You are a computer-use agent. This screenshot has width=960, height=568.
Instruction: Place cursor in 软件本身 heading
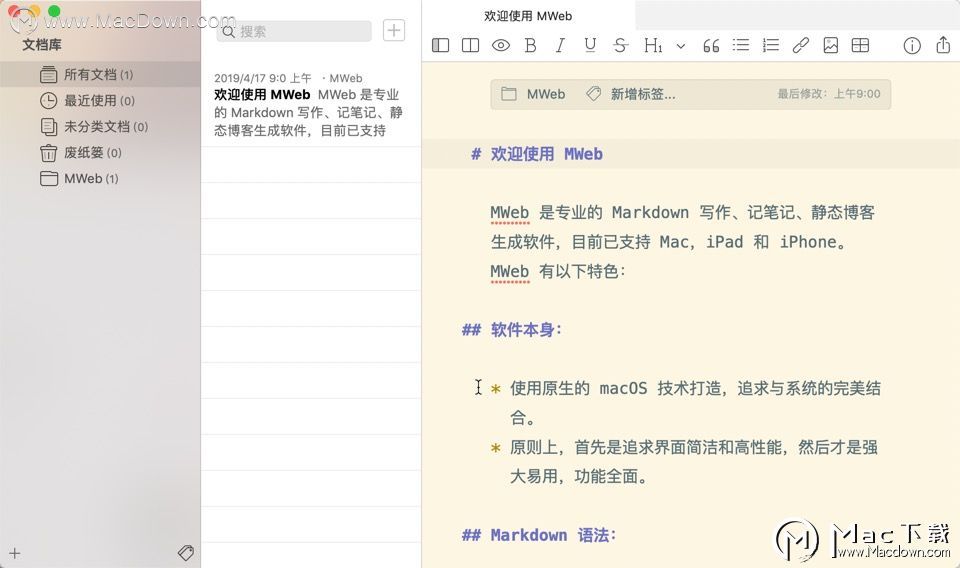527,329
